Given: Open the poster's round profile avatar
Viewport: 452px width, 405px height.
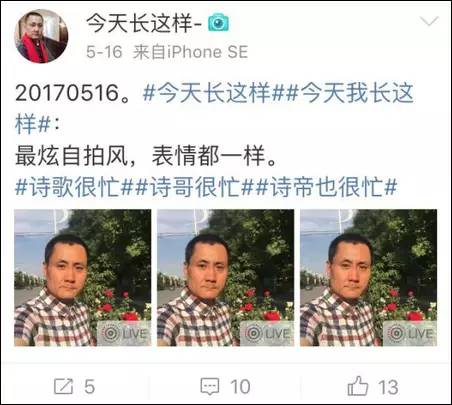Looking at the screenshot, I should click(41, 36).
